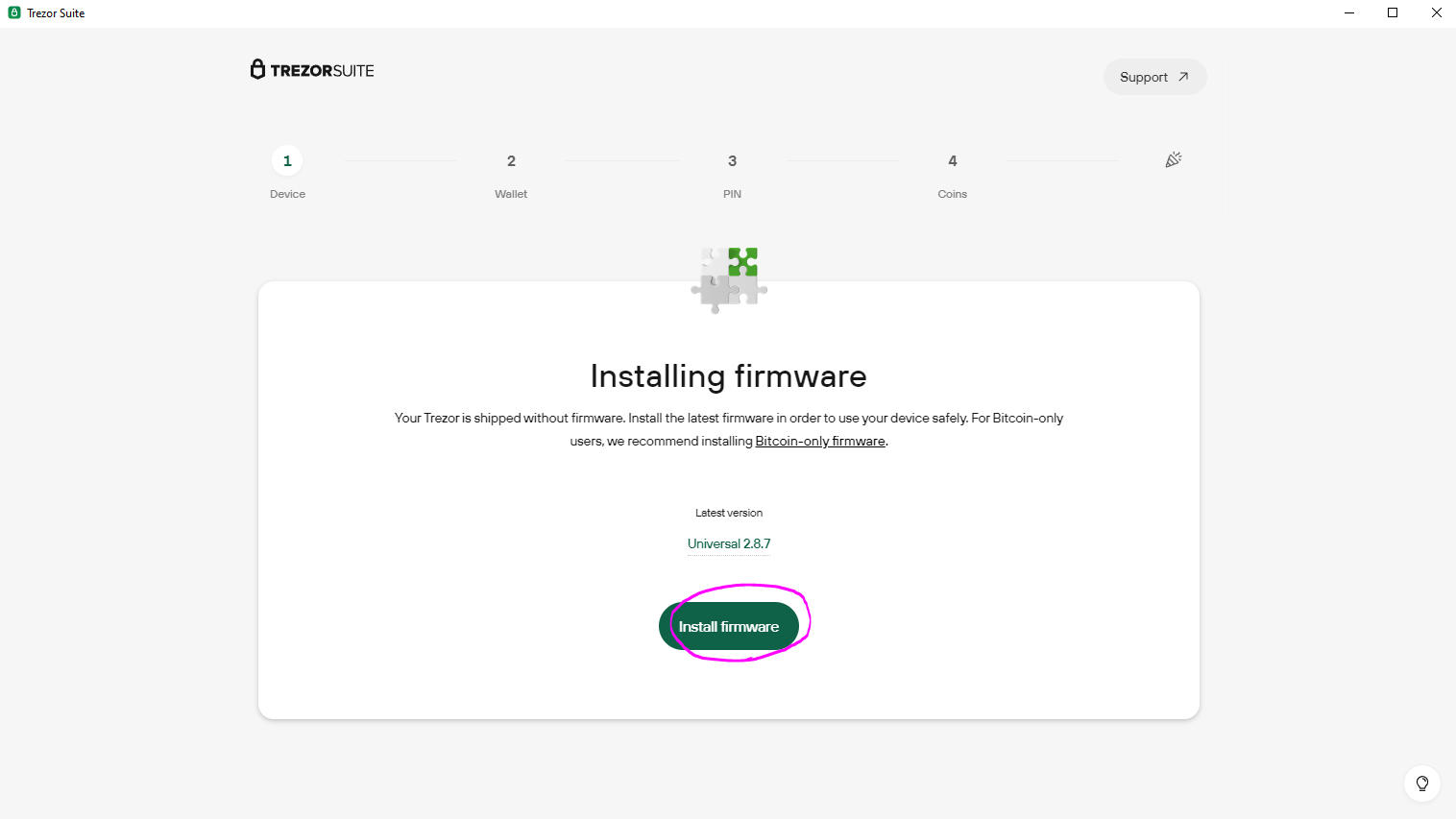This screenshot has width=1456, height=819.
Task: Click the Latest version label
Action: 729,513
